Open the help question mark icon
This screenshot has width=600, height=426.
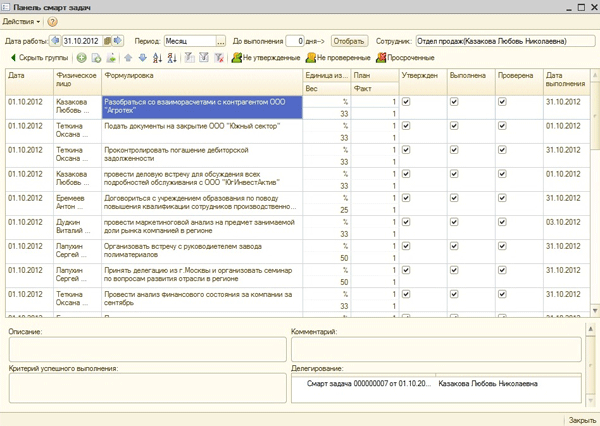52,22
